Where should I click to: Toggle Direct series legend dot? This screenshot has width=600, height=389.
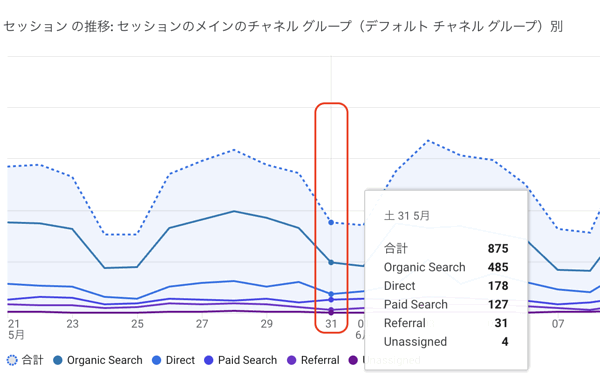pyautogui.click(x=157, y=360)
